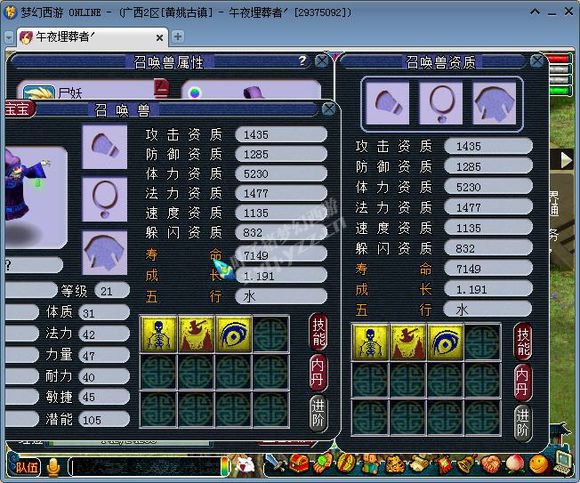Select the bloody axe skill in 召唤兽资质 panel
Viewport: 580px width, 483px height.
click(408, 342)
